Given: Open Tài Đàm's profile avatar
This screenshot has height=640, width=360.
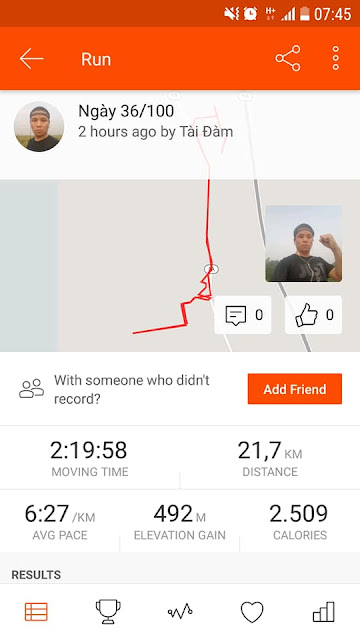Looking at the screenshot, I should click(x=39, y=127).
